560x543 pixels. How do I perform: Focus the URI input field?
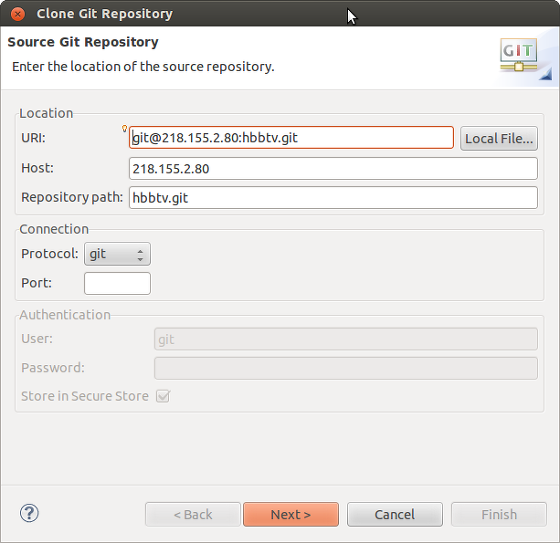291,138
